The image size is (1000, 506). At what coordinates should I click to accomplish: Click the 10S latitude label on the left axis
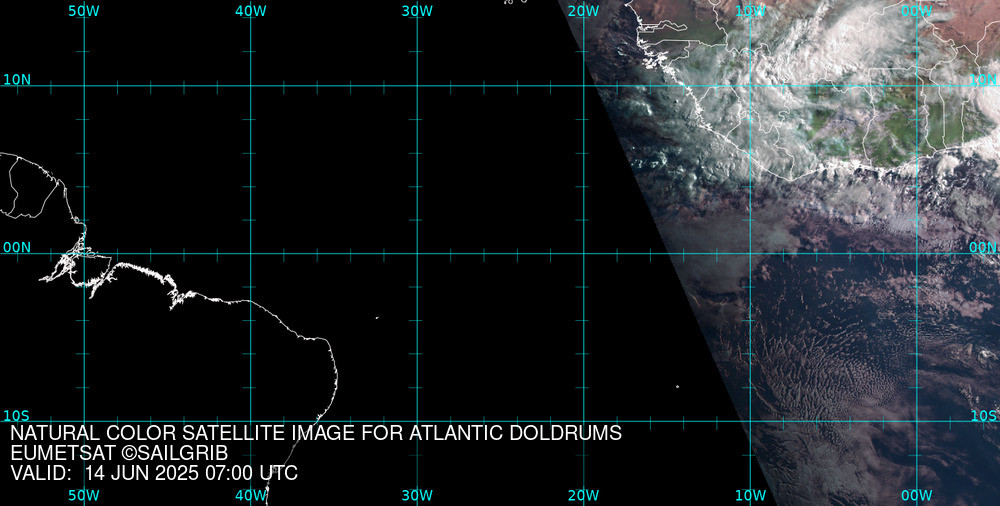[x=17, y=415]
